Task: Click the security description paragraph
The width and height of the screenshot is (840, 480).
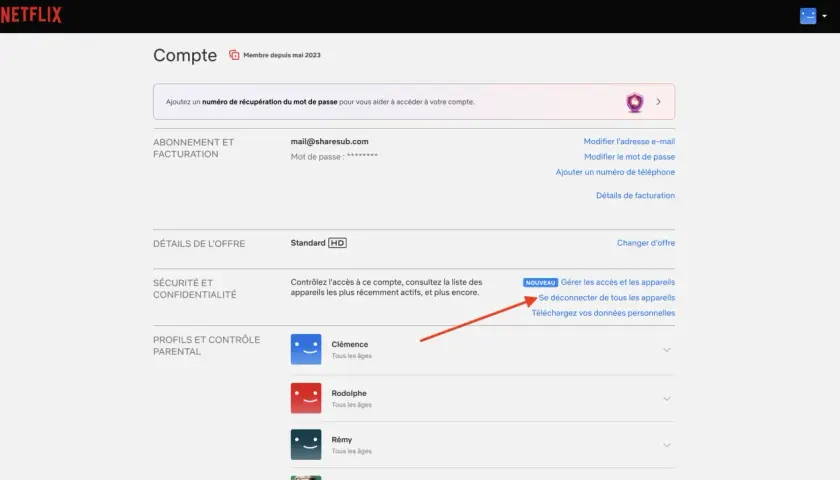Action: 386,287
